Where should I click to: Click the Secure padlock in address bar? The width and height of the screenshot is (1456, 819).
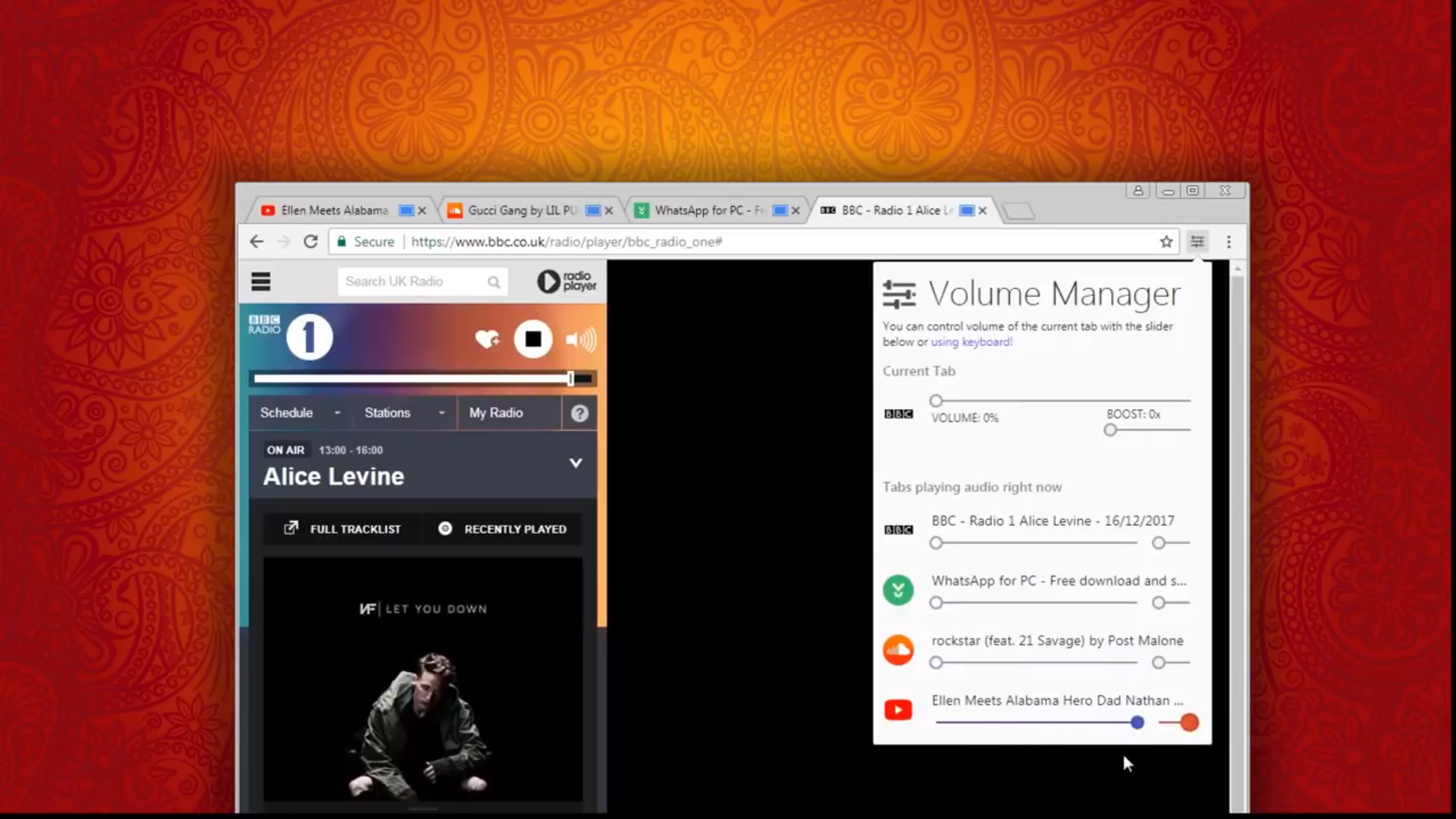pos(342,242)
